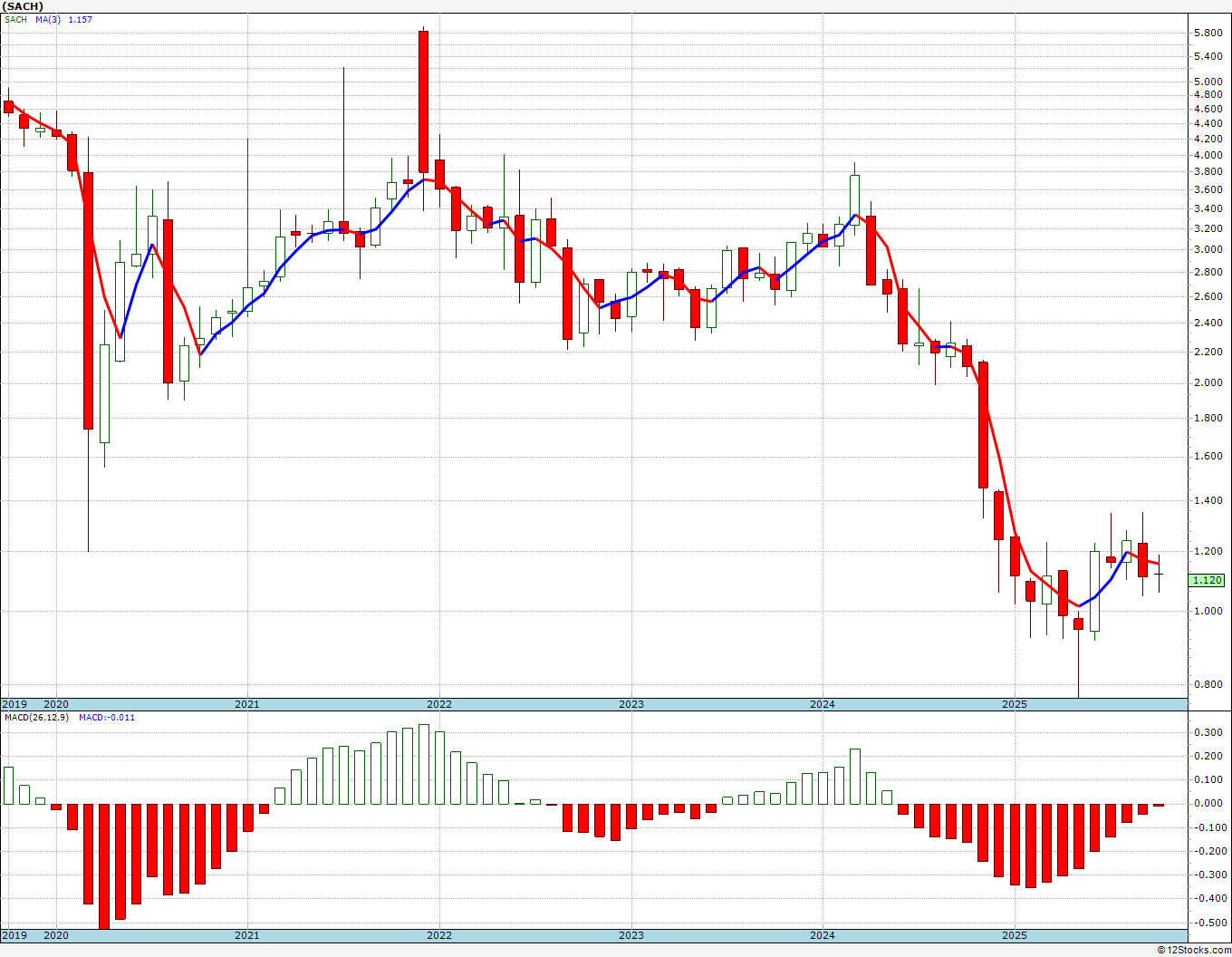
Task: Select the 1.600 price axis label
Action: tap(1208, 457)
